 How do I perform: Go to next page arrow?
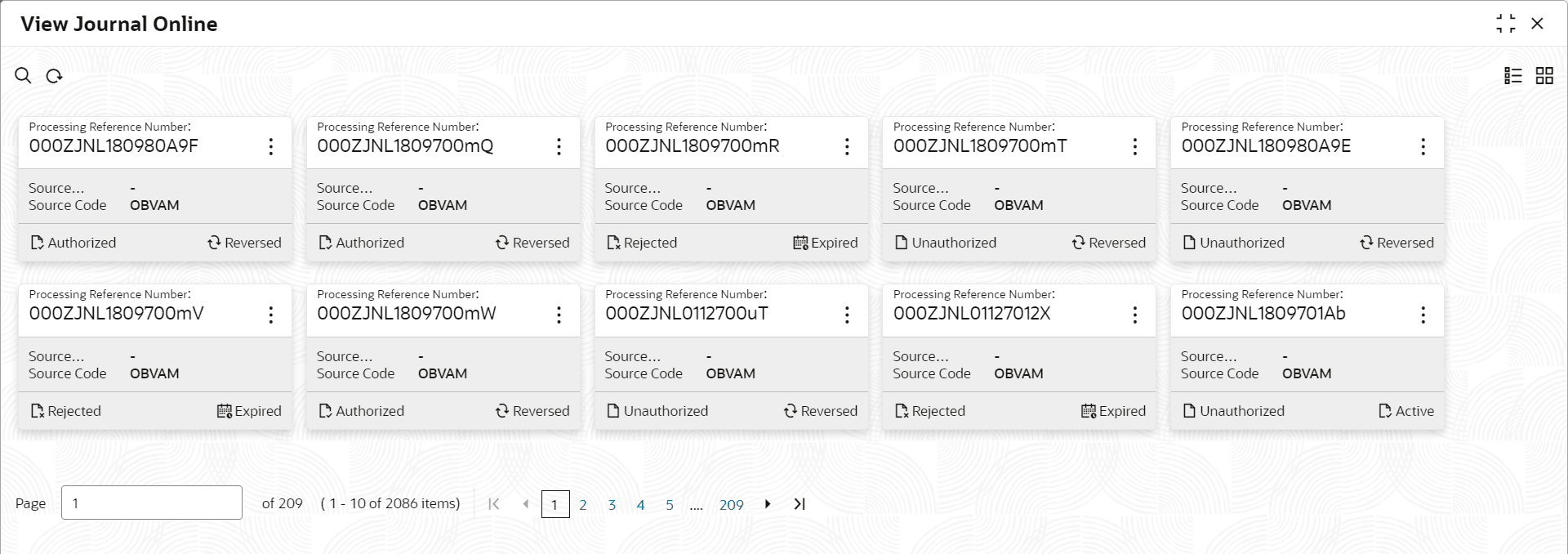pos(768,504)
